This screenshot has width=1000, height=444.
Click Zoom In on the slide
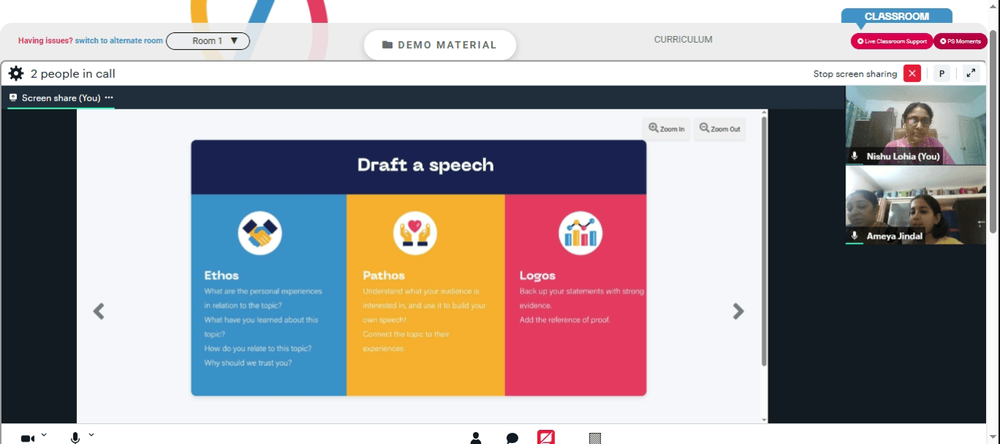(666, 128)
